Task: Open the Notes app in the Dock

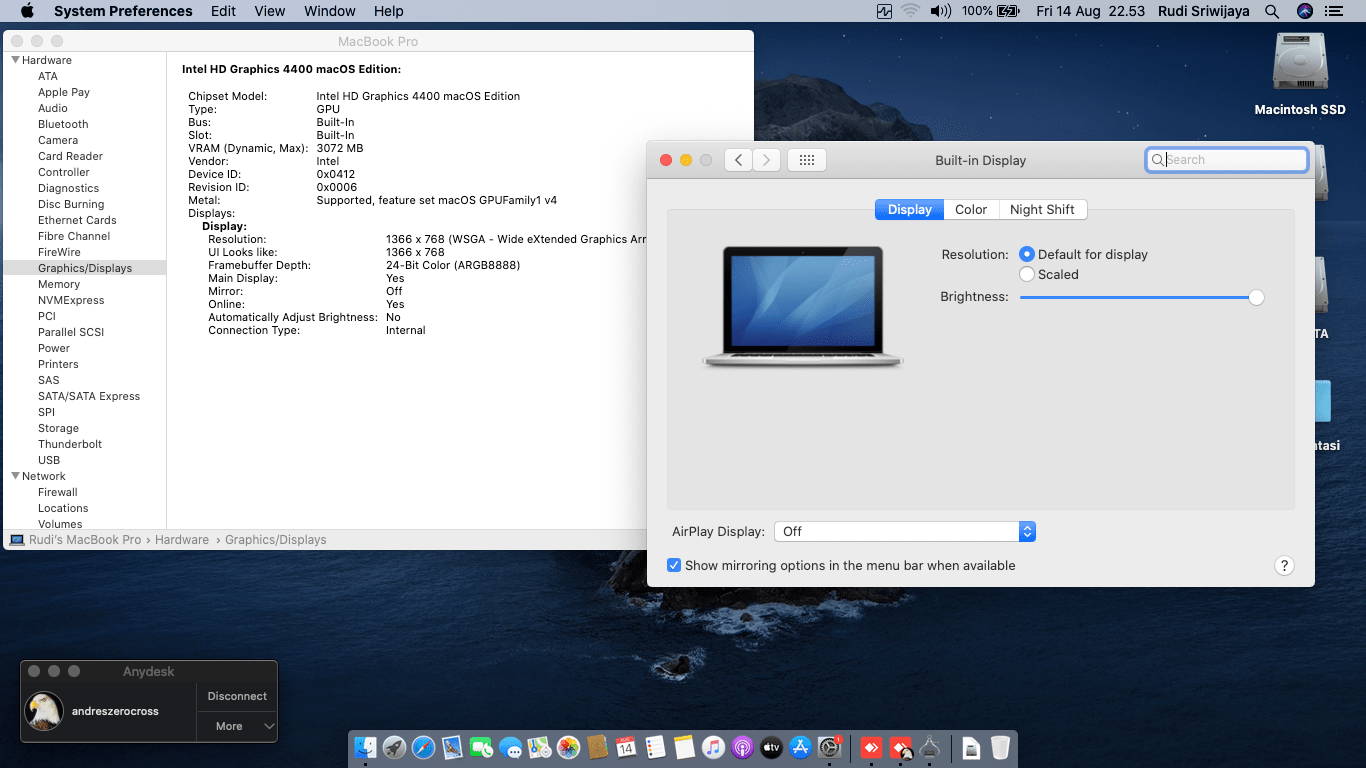Action: coord(684,747)
